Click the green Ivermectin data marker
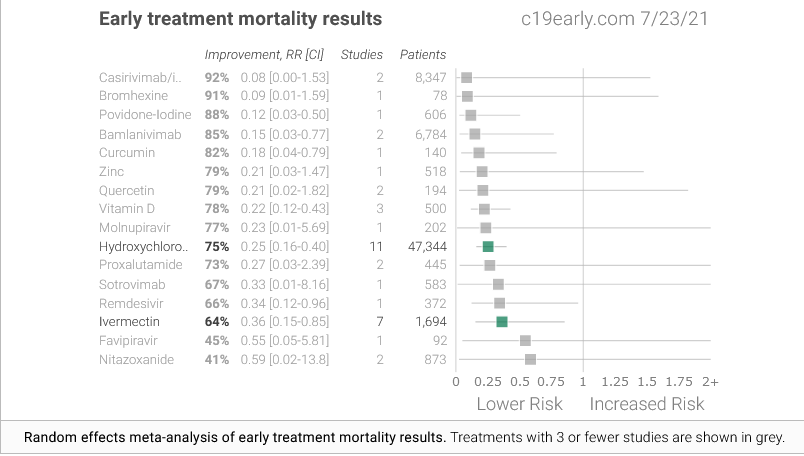Screen dimensions: 804x456 [x=502, y=321]
